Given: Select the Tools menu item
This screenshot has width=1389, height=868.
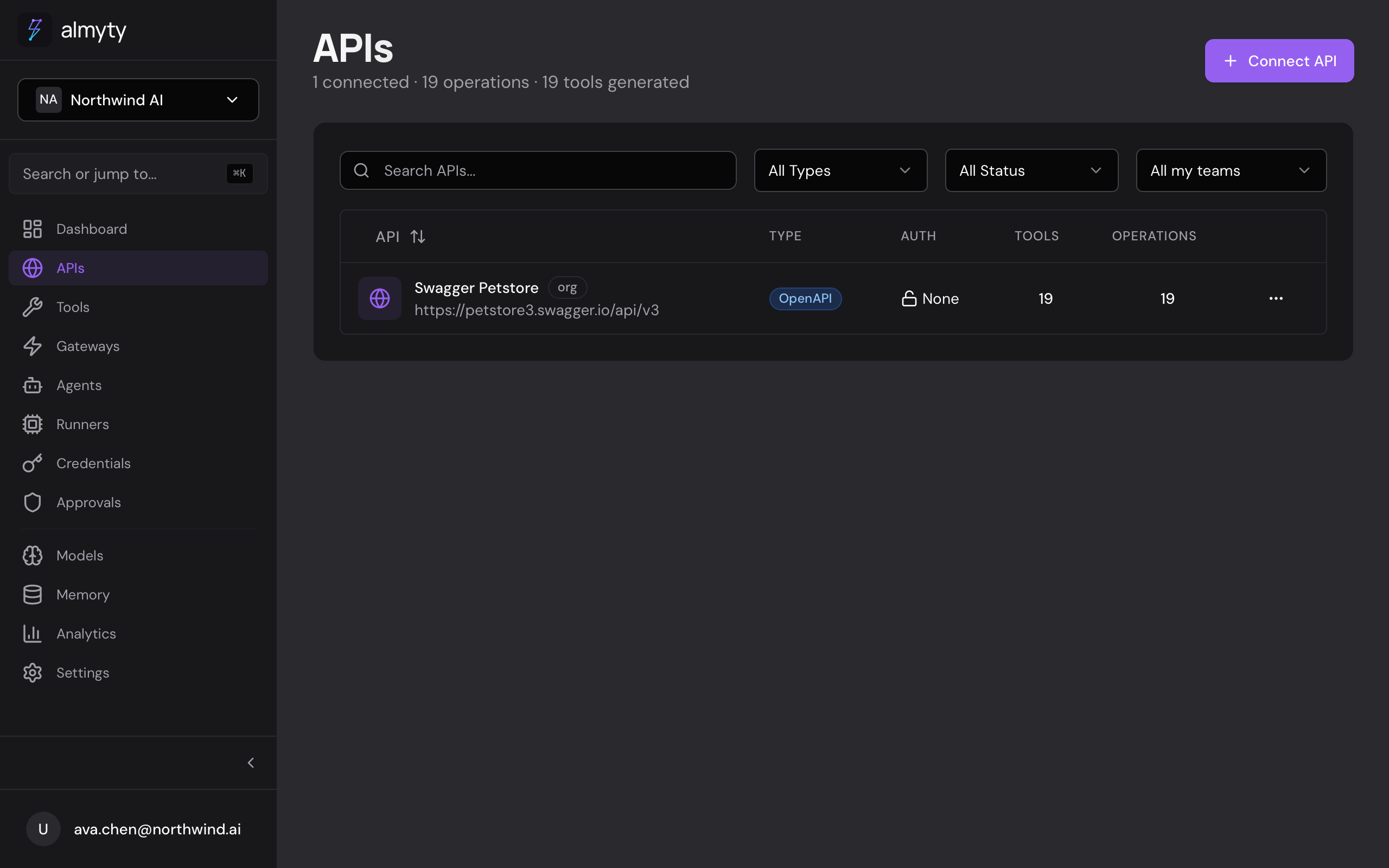Looking at the screenshot, I should coord(138,307).
